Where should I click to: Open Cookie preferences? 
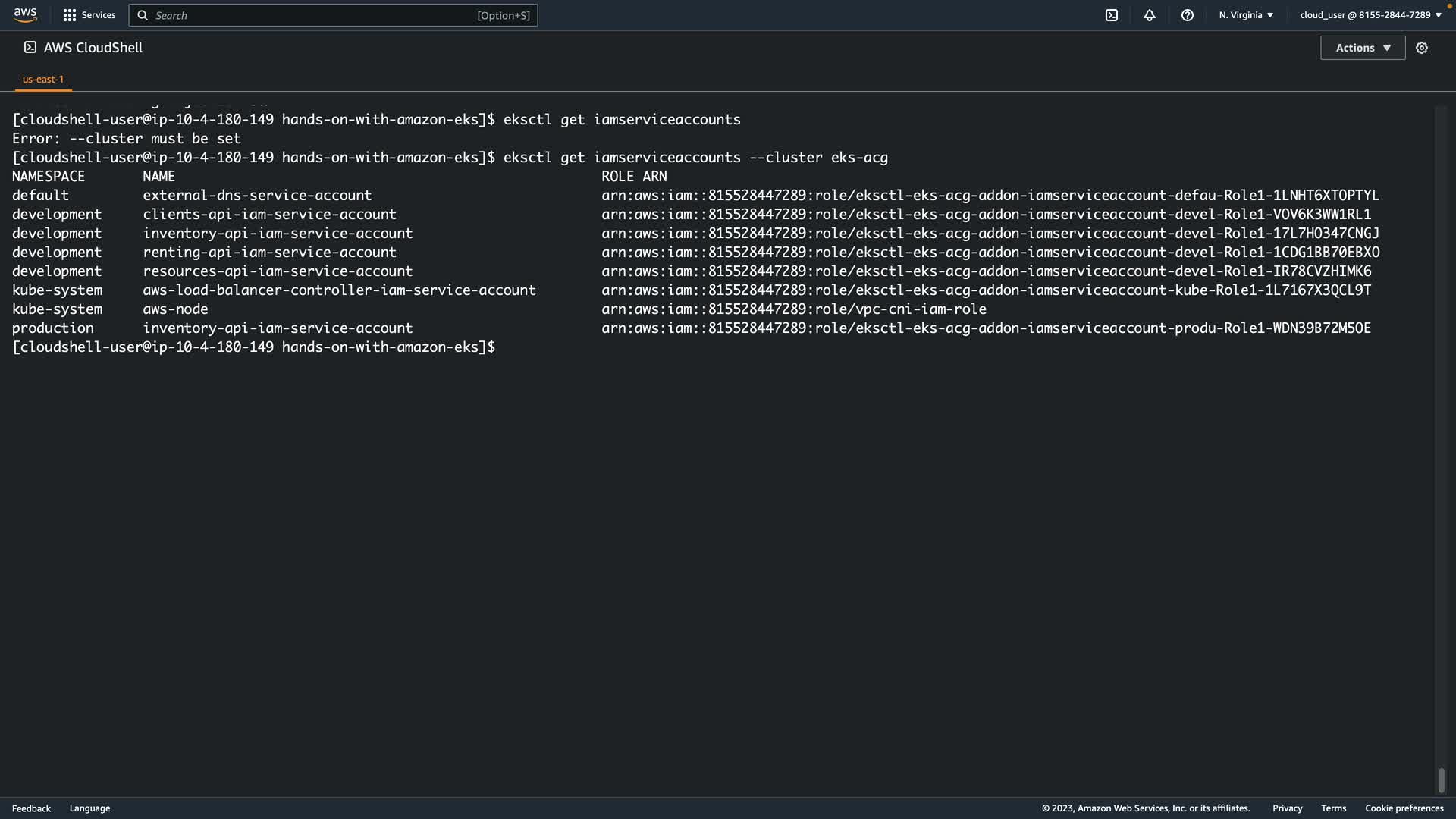pos(1404,808)
